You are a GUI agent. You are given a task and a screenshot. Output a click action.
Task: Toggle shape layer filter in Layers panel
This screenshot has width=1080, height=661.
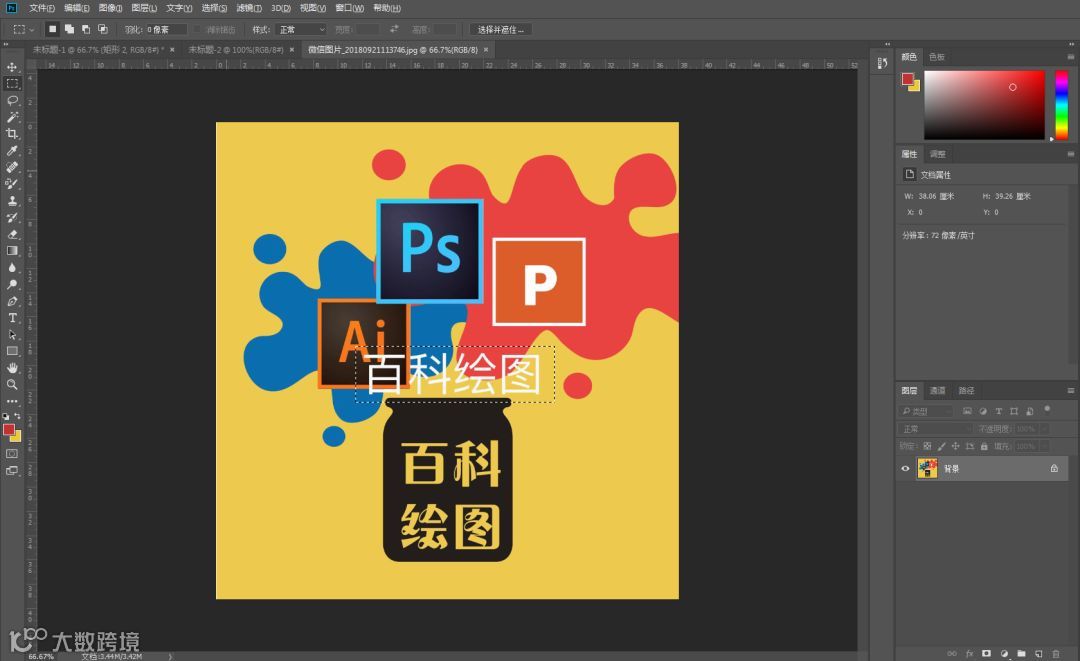click(x=1014, y=411)
